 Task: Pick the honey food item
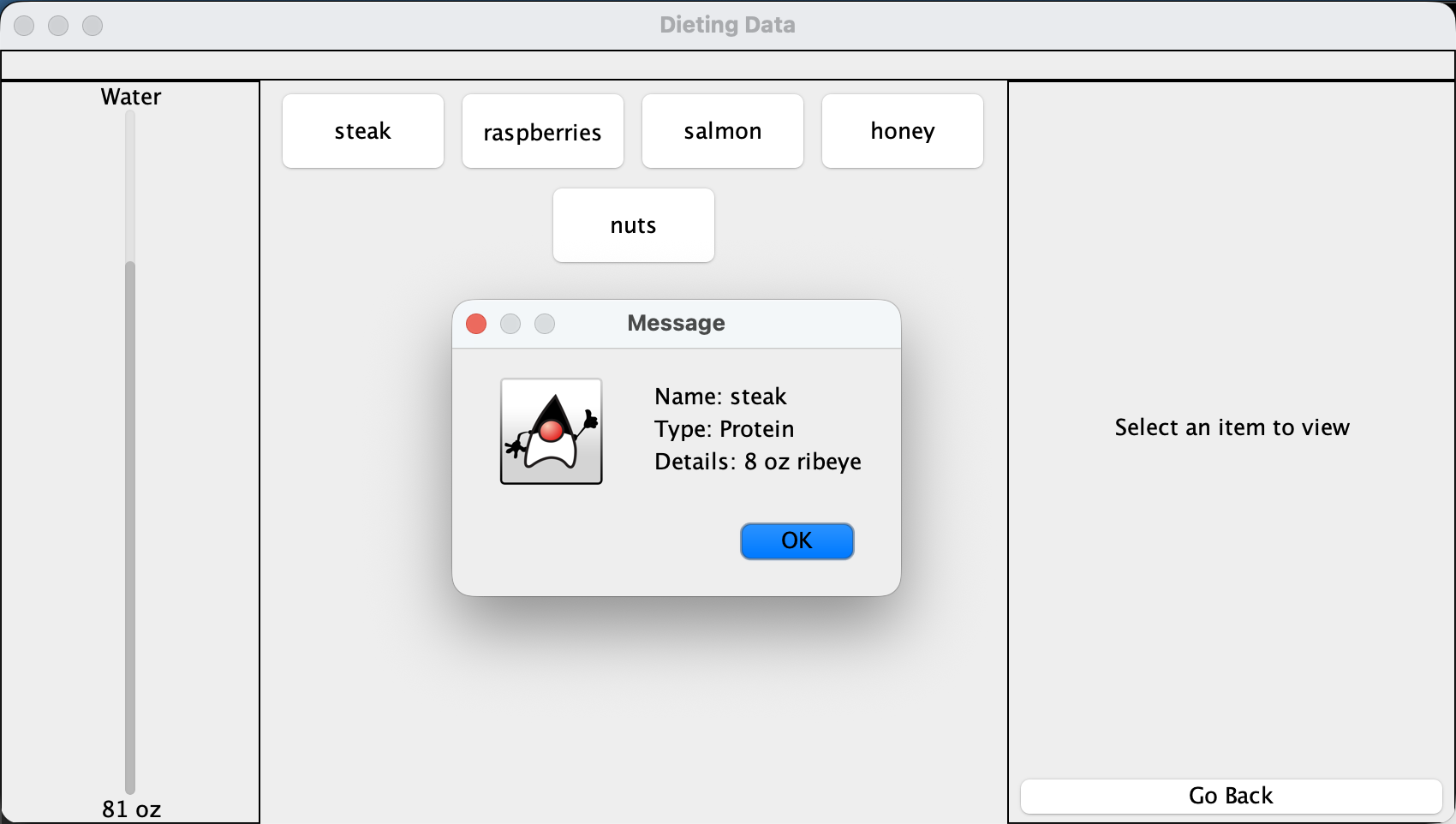coord(903,131)
